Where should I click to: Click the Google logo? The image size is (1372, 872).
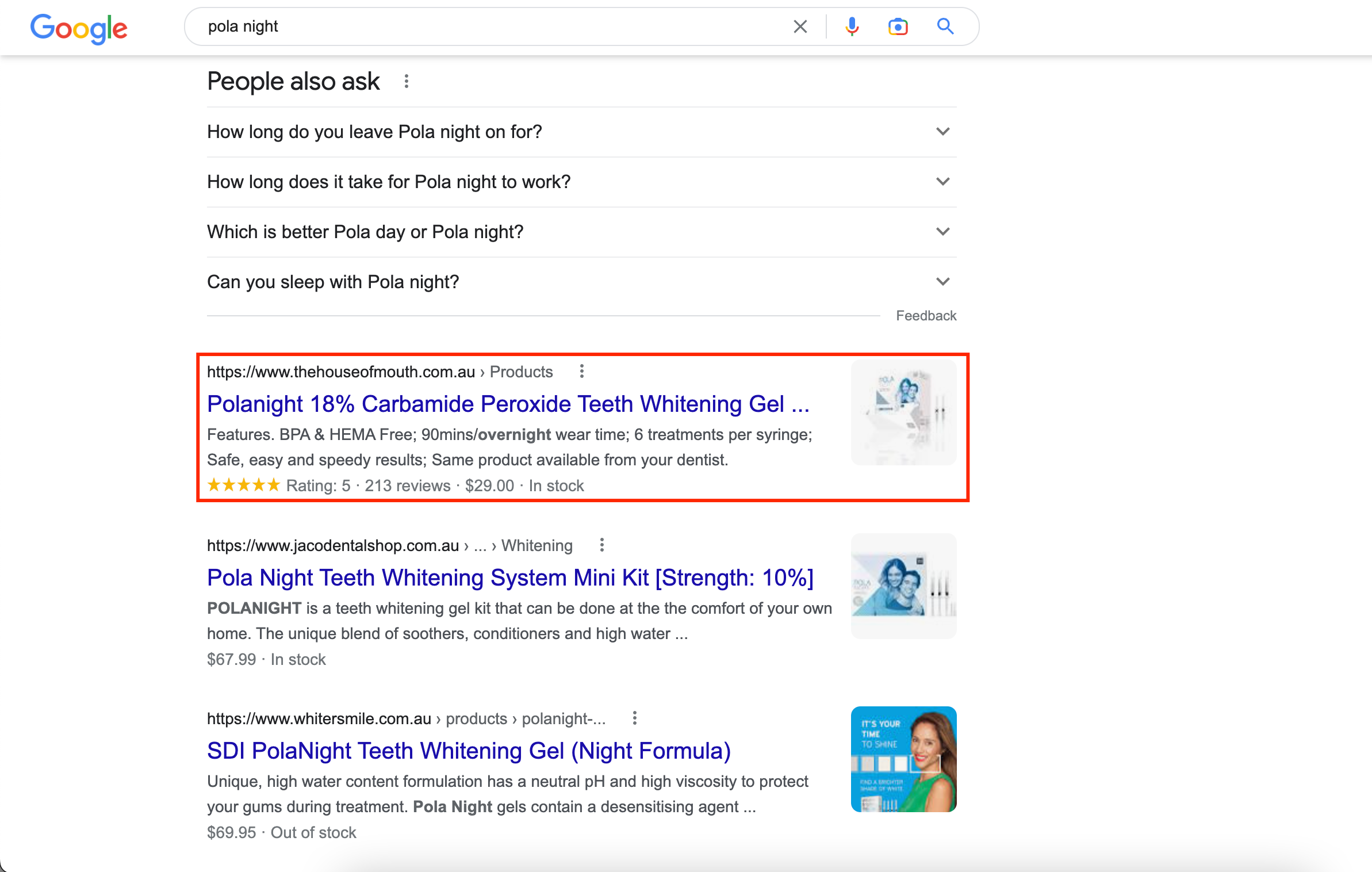click(79, 28)
